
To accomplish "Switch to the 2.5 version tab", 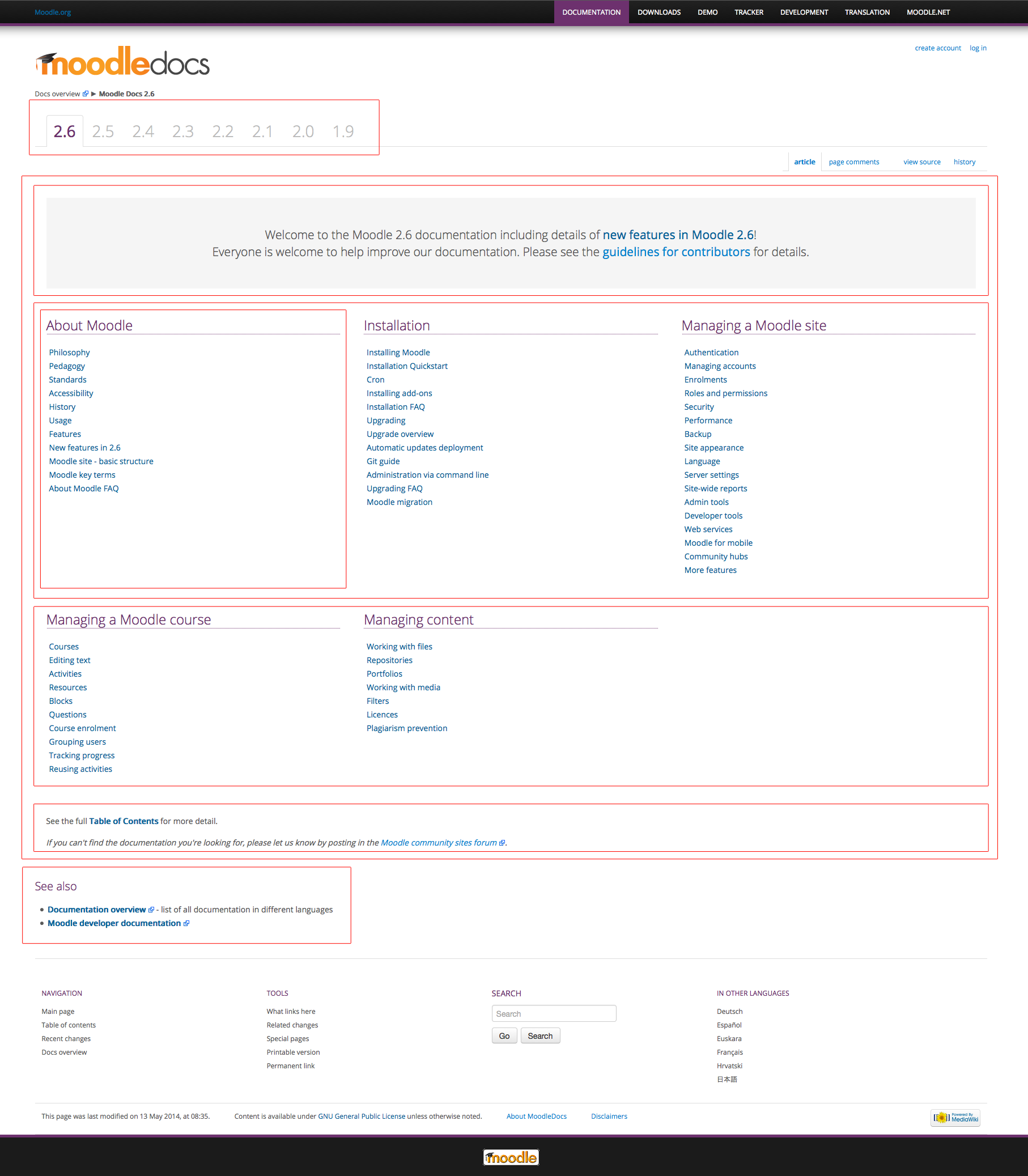I will coord(103,131).
